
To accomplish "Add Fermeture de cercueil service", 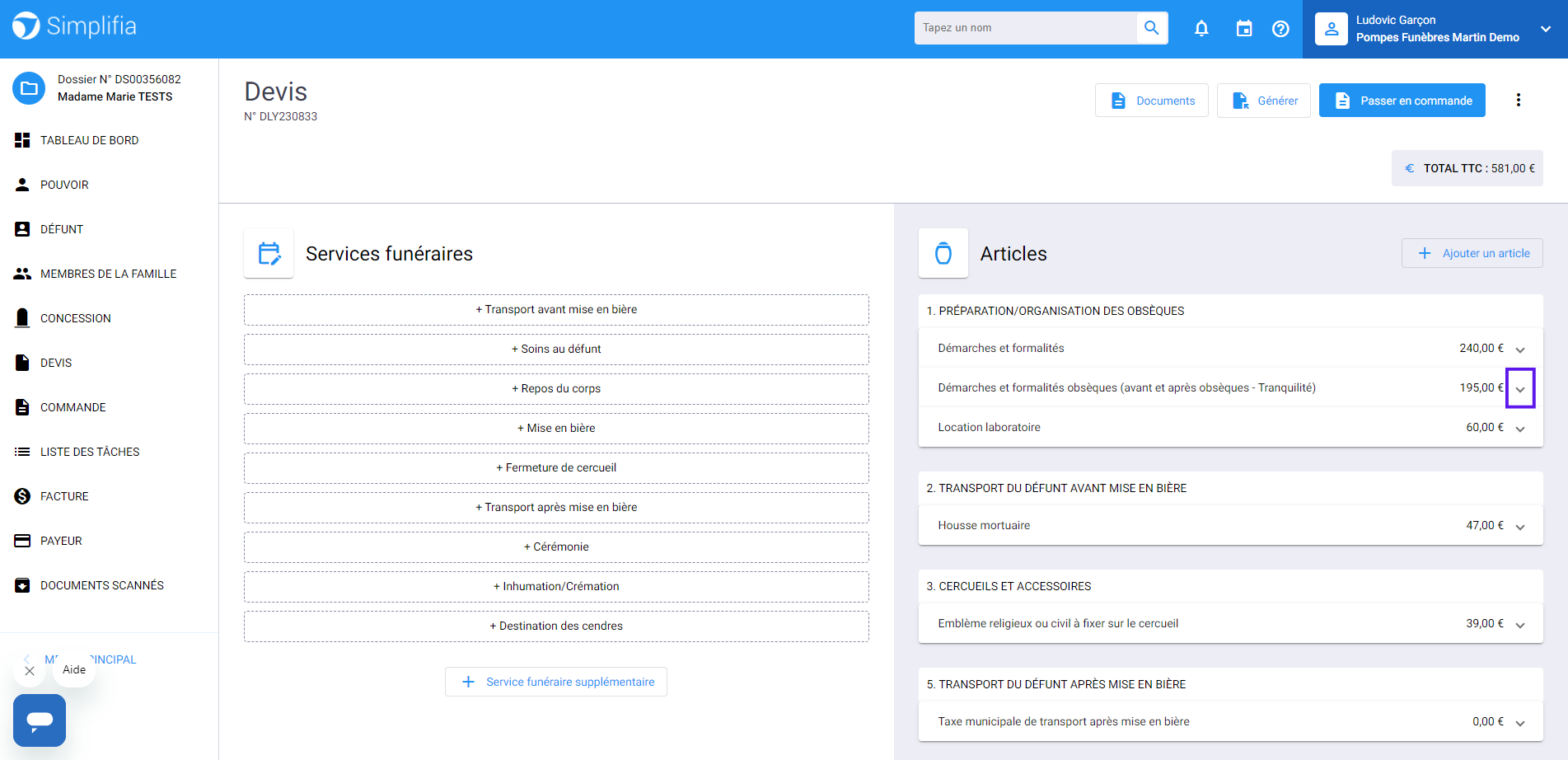I will click(556, 468).
